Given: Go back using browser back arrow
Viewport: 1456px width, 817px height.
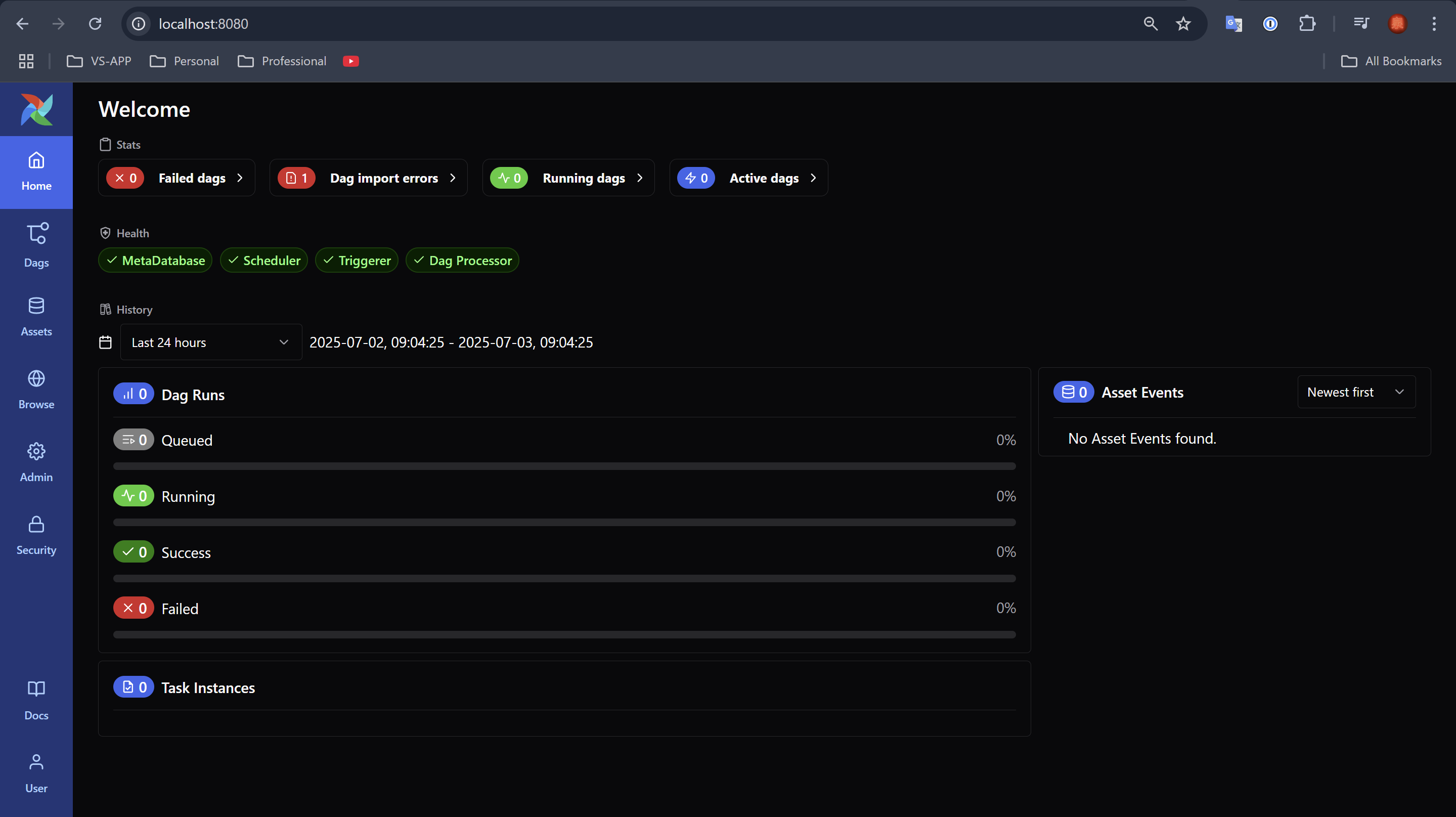Looking at the screenshot, I should coord(23,24).
